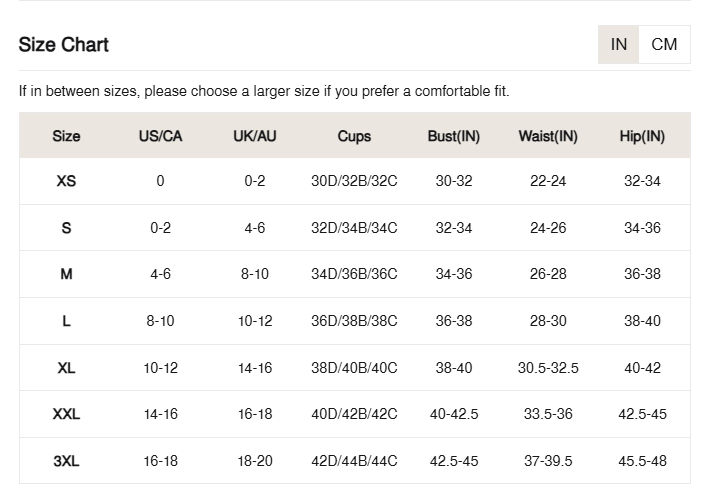Viewport: 709px width, 490px height.
Task: Select the IN unit toggle
Action: 619,44
